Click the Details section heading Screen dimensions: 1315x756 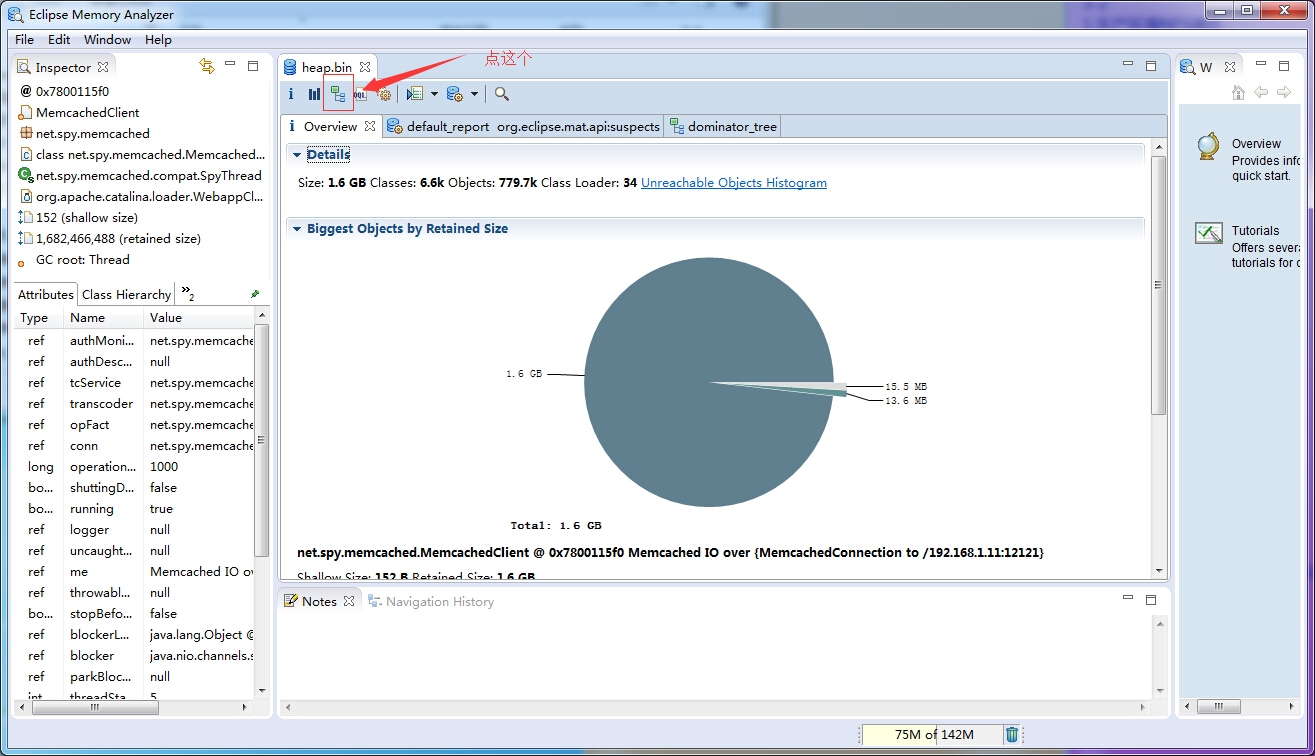[x=328, y=155]
